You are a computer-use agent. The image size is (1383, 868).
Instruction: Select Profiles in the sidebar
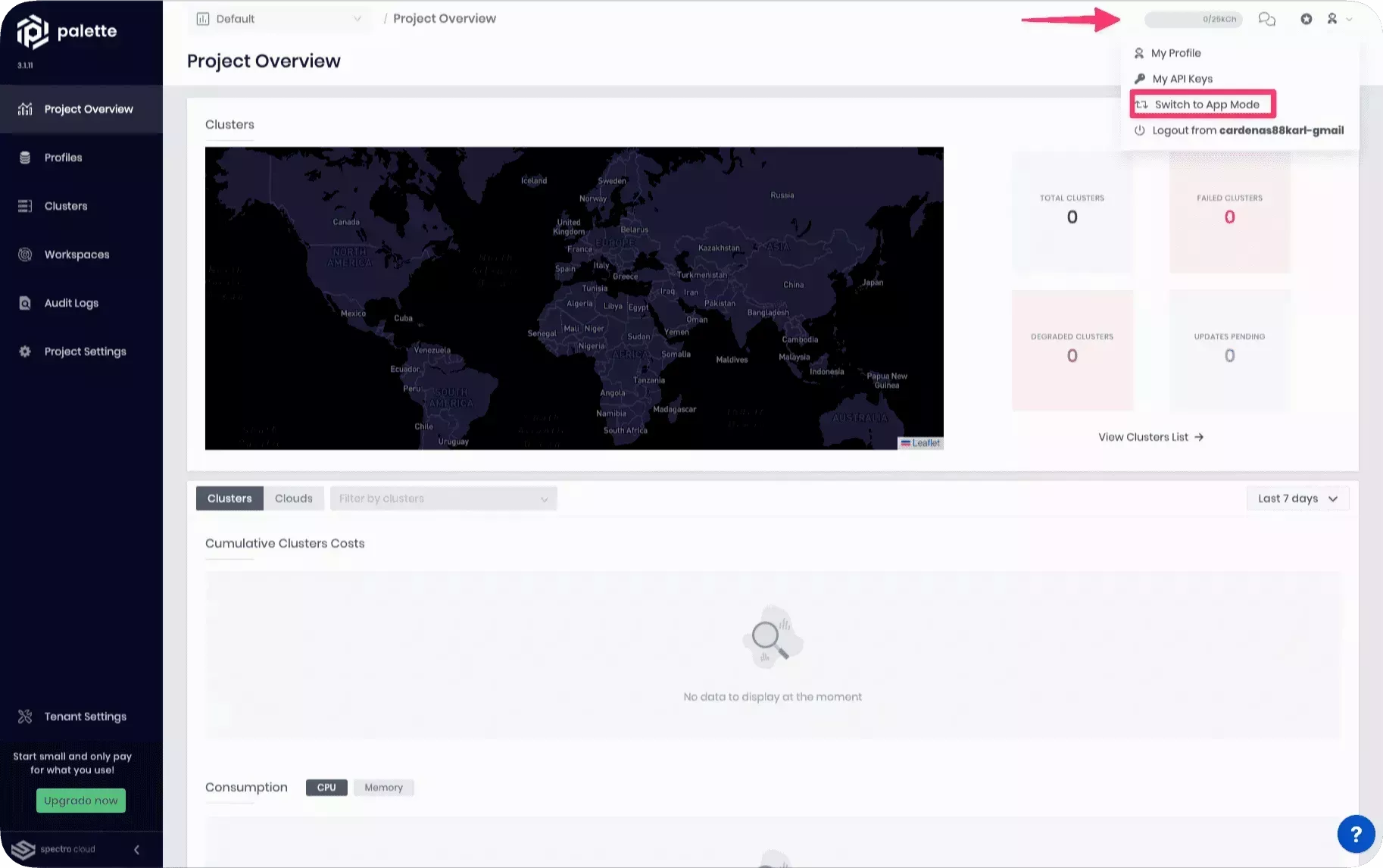point(62,157)
